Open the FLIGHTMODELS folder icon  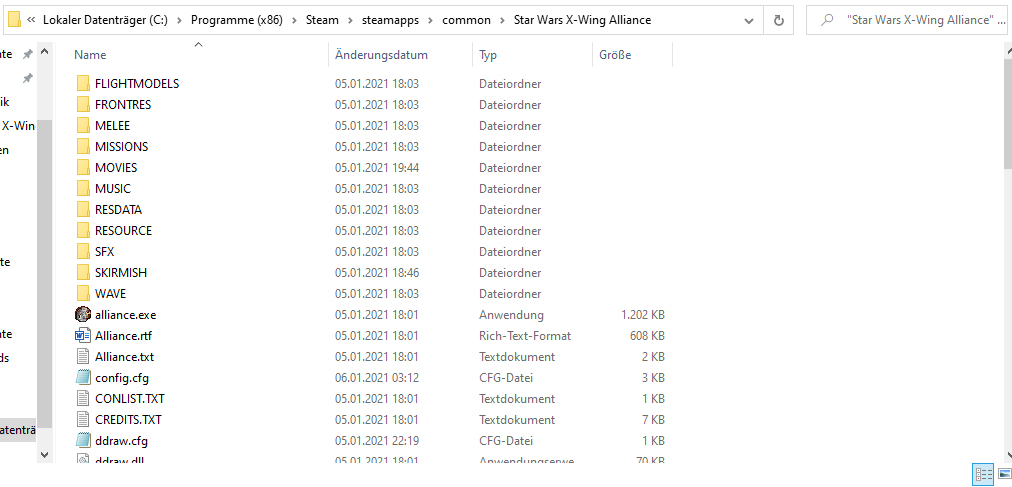click(83, 83)
